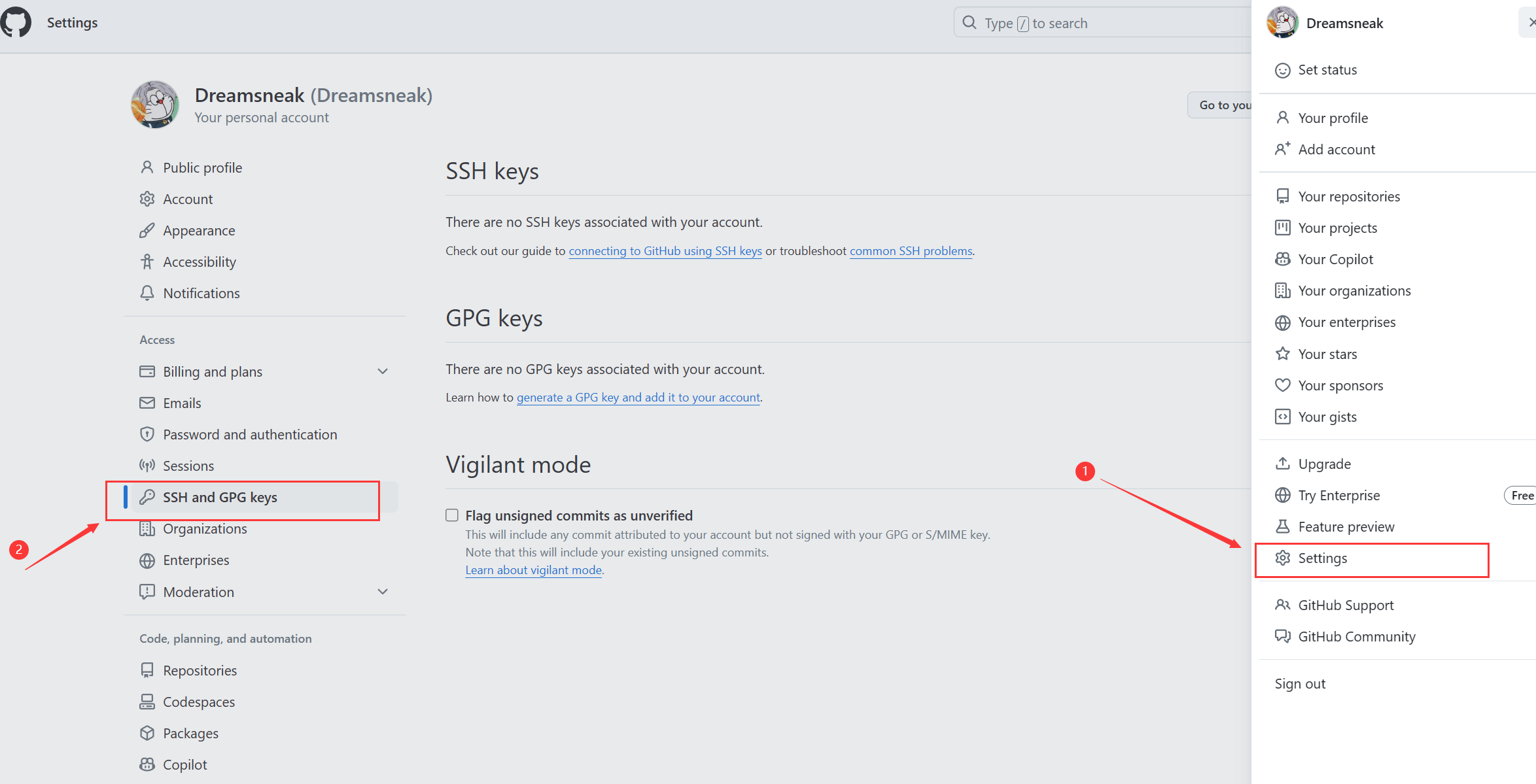Select Settings in the user menu
Viewport: 1536px width, 784px height.
(1322, 558)
